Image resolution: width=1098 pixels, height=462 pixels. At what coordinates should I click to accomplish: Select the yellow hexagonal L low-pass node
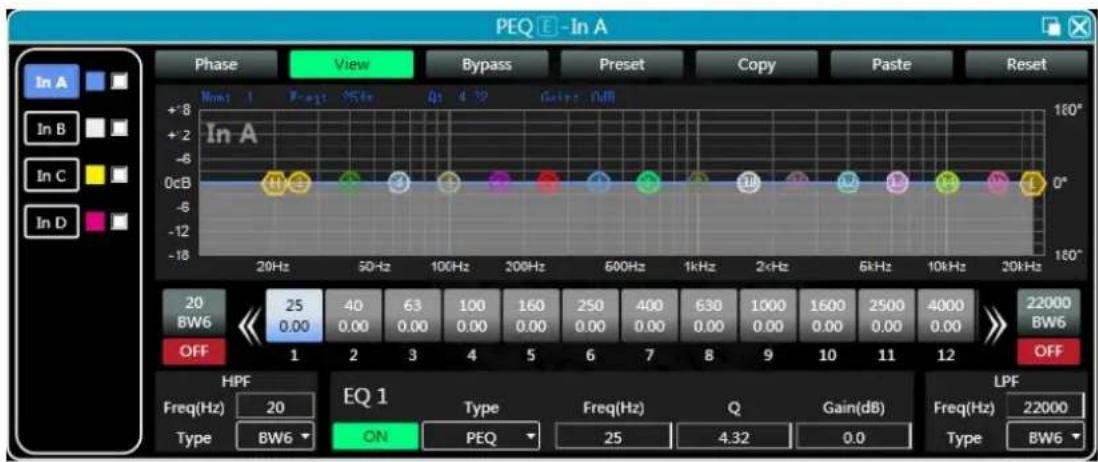tap(1031, 183)
